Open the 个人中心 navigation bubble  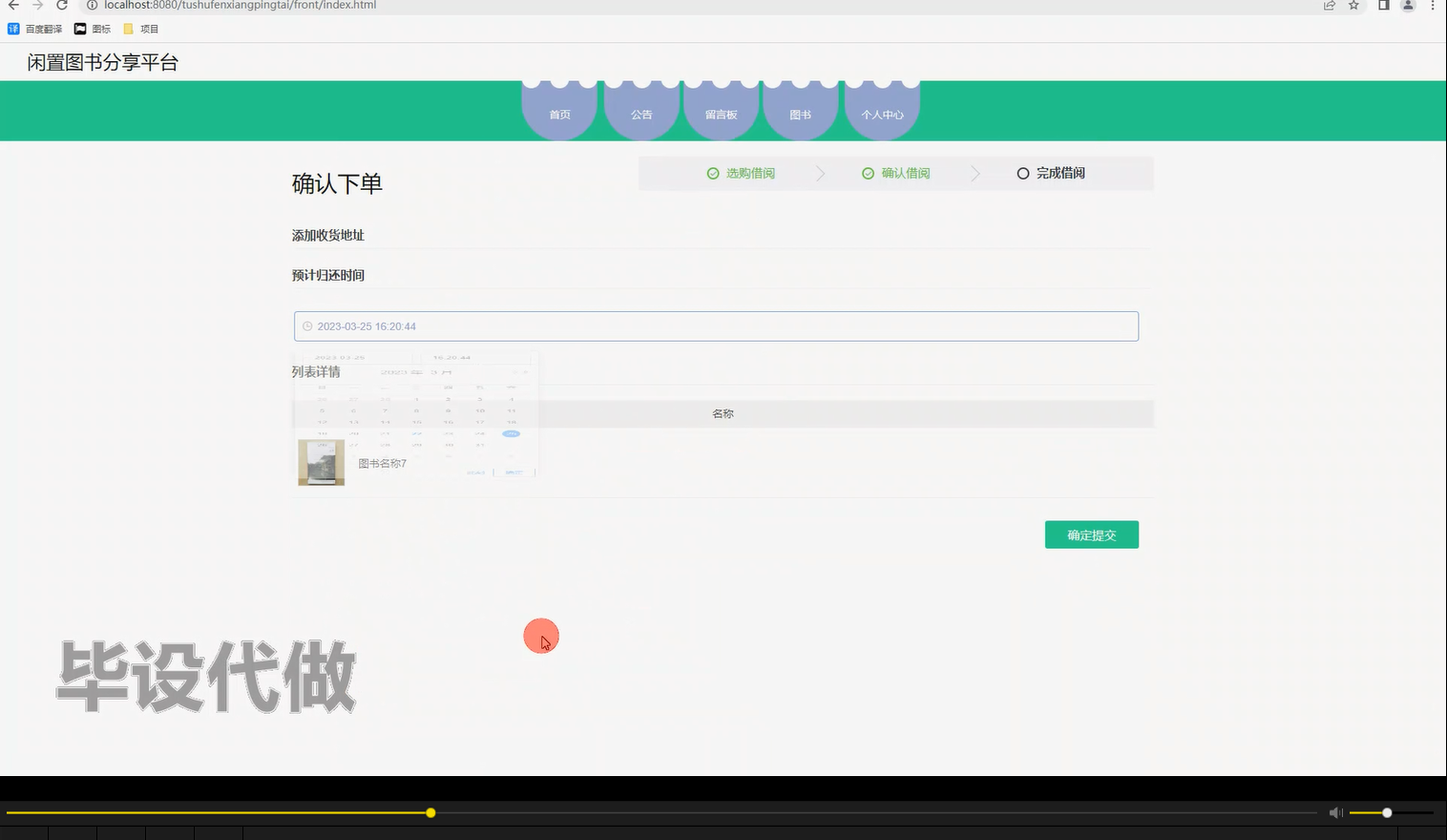pyautogui.click(x=882, y=114)
